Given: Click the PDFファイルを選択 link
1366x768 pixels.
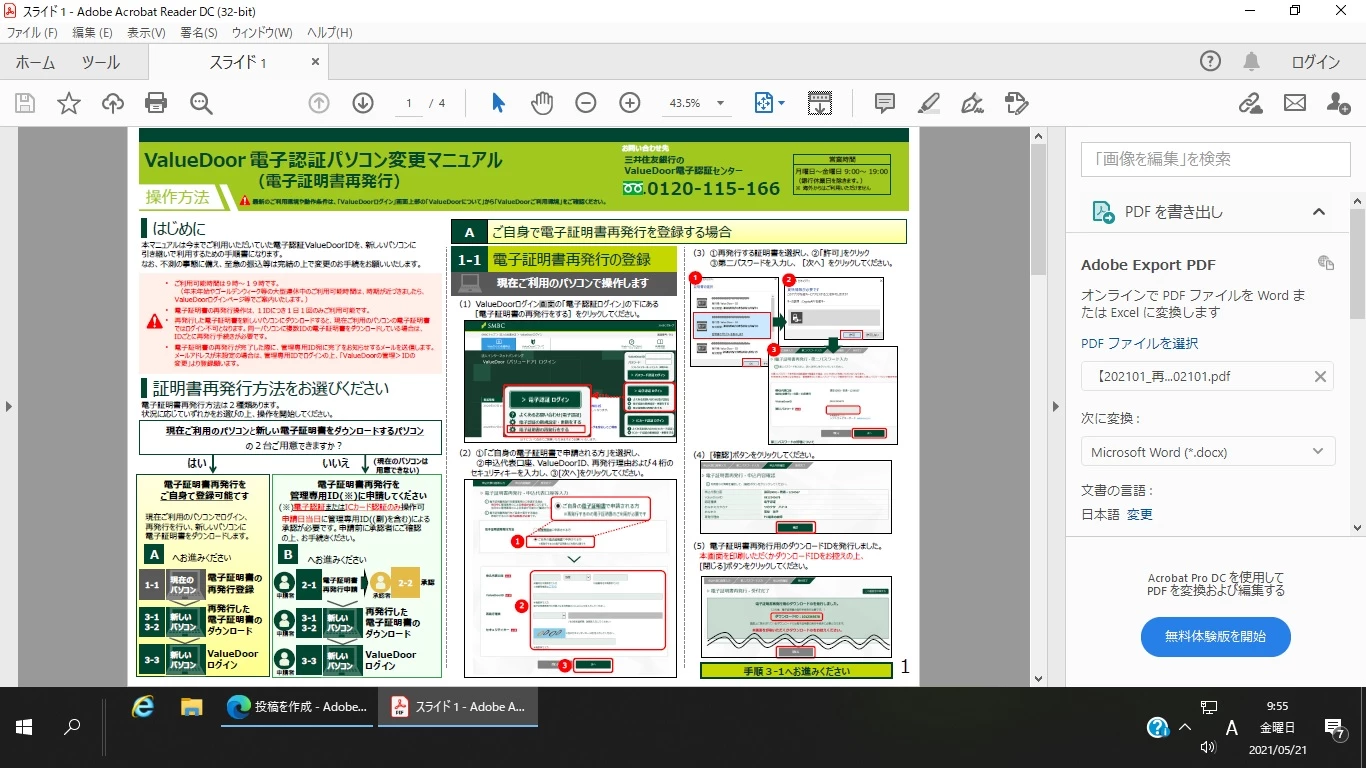Looking at the screenshot, I should [1139, 343].
